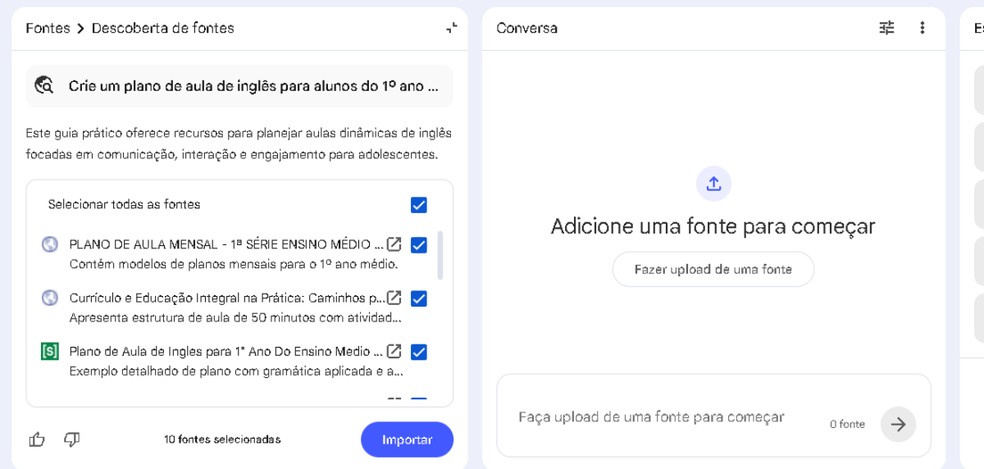984x469 pixels.
Task: Open PLANO DE AULA MENSAL source title
Action: pyautogui.click(x=226, y=244)
